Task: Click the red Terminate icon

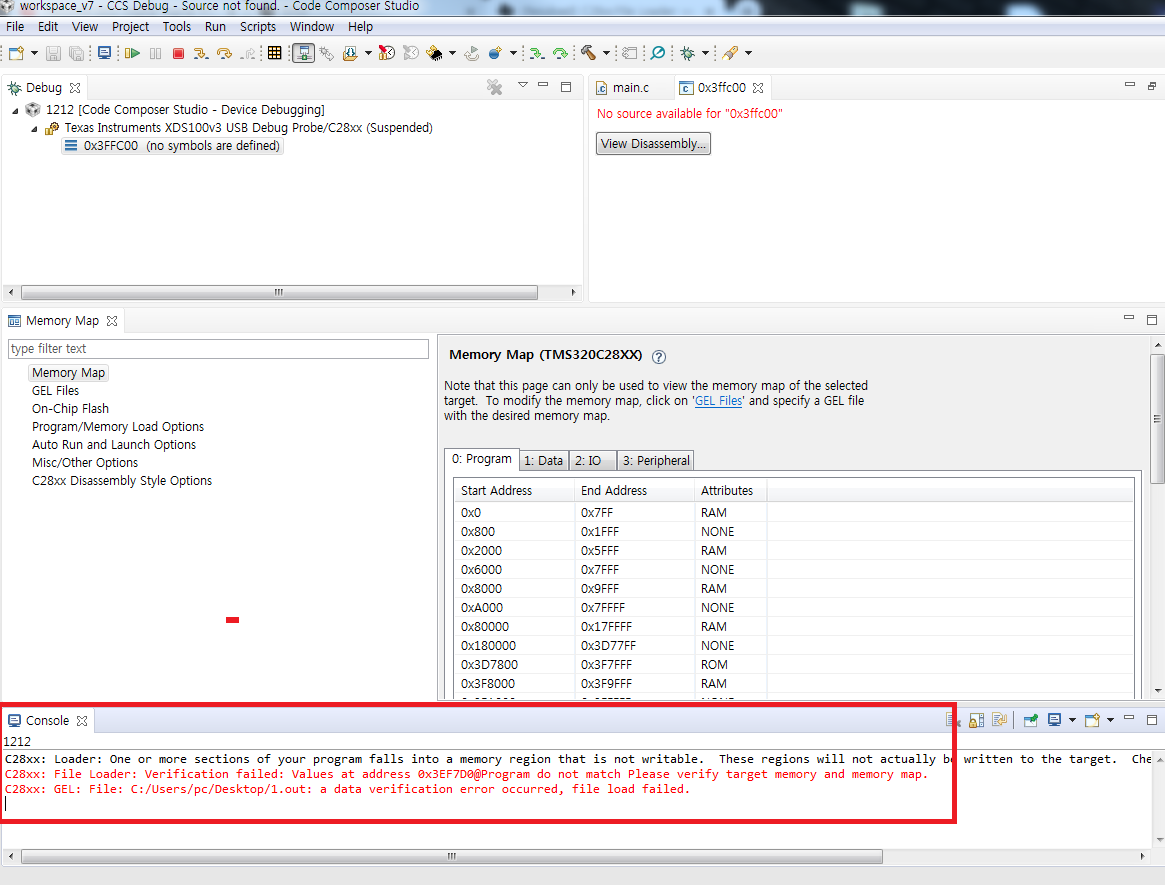Action: [178, 53]
